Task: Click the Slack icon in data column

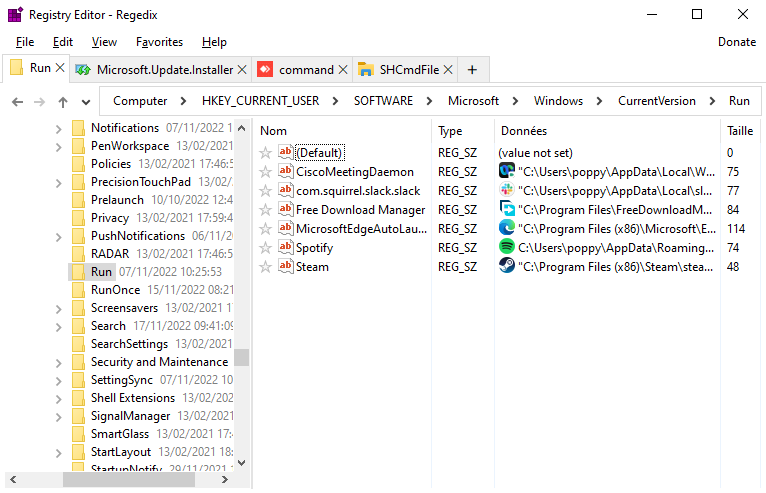Action: point(507,190)
